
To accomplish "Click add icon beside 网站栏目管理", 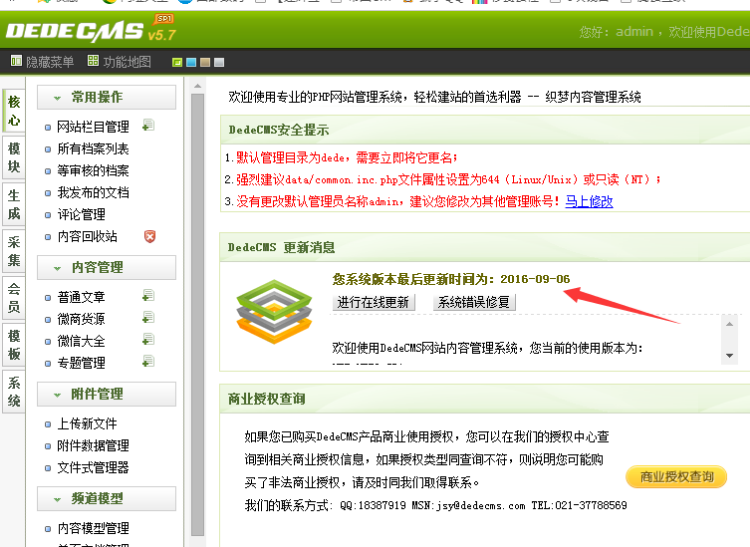I will (148, 125).
